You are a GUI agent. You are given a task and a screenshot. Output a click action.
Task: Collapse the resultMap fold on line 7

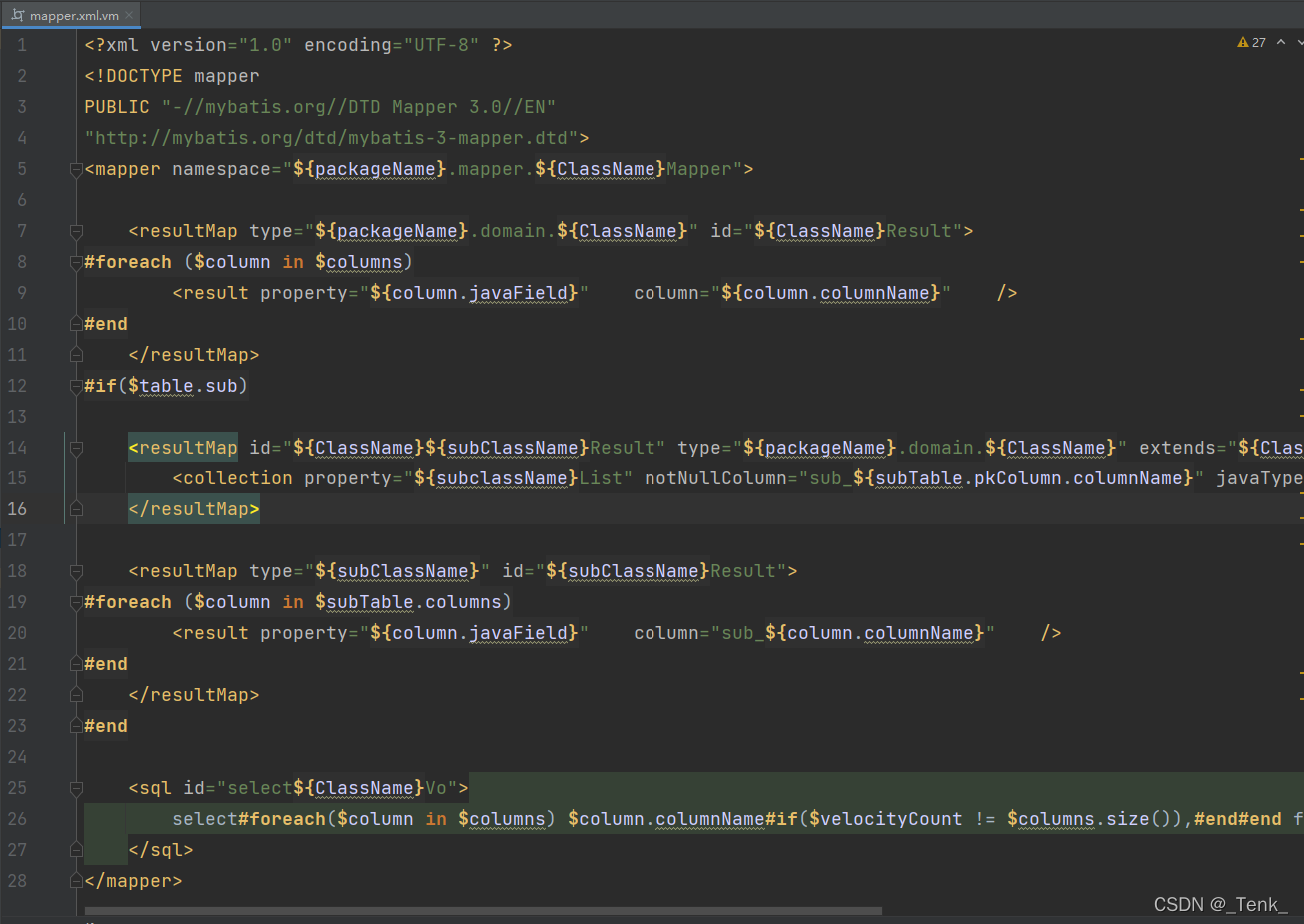(x=76, y=231)
